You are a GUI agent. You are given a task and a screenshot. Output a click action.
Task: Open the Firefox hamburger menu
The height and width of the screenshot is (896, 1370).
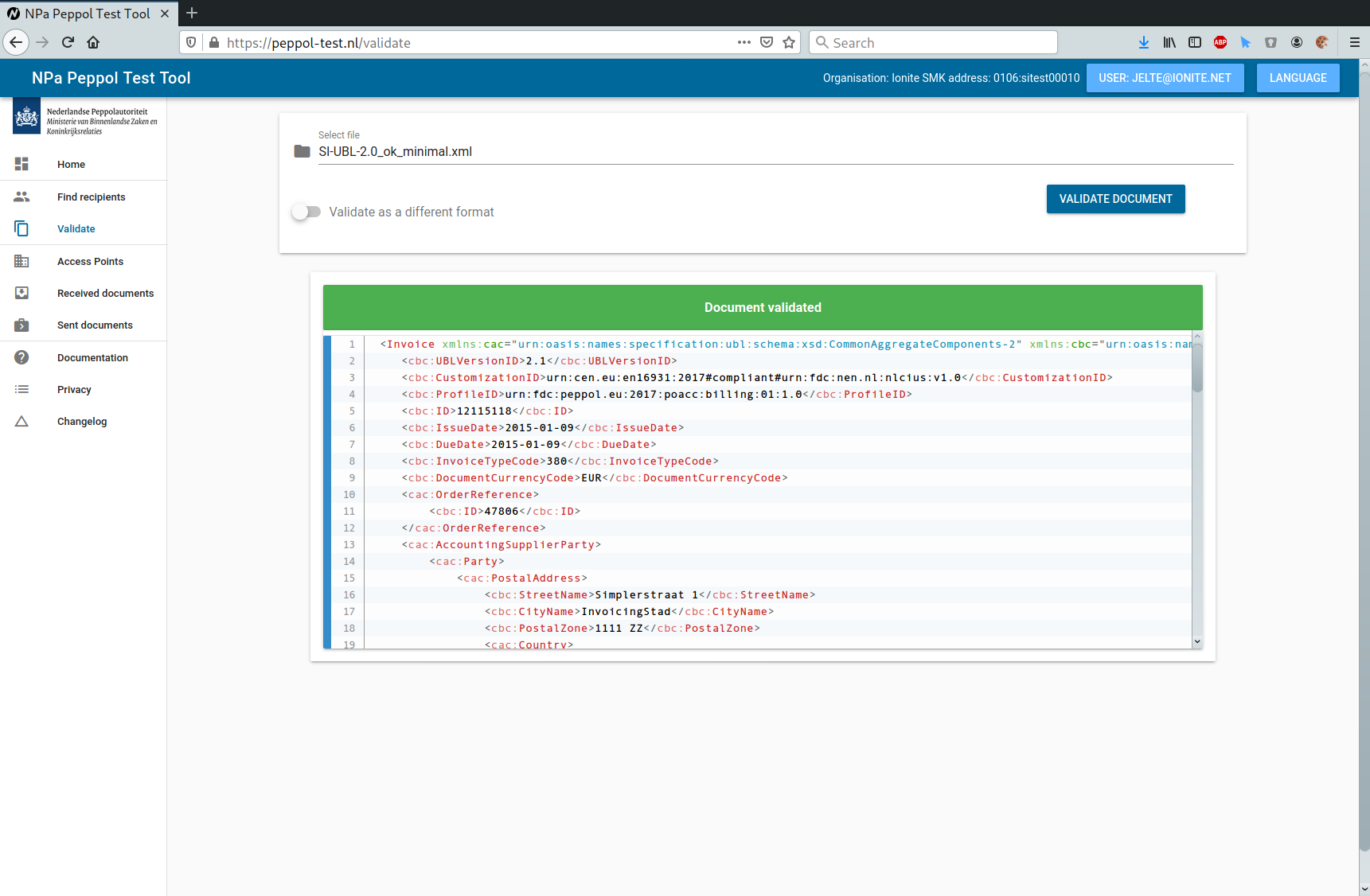1354,42
